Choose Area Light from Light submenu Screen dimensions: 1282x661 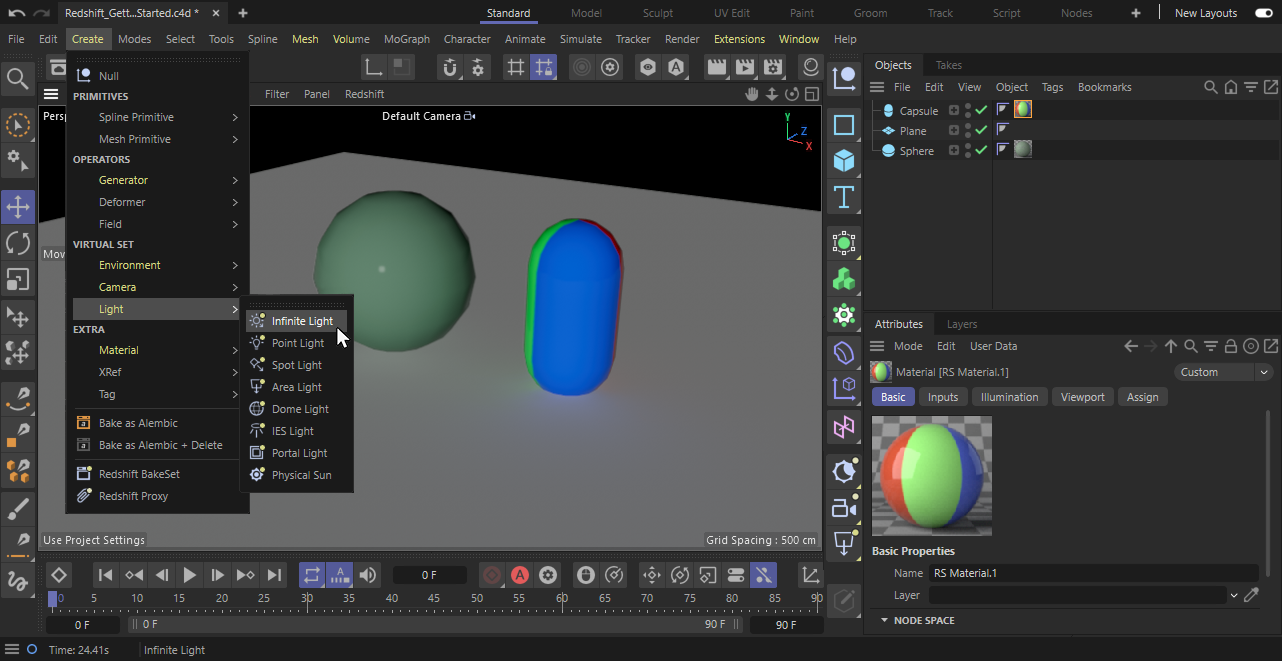point(296,387)
